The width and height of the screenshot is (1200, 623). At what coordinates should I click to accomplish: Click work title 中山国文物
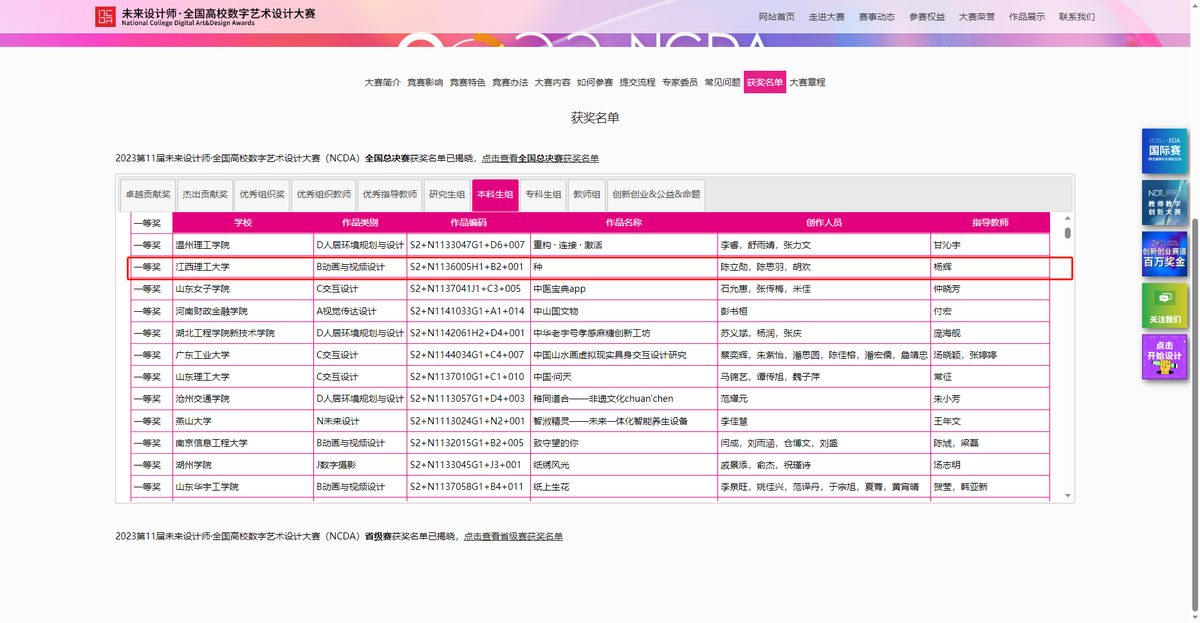pos(555,311)
